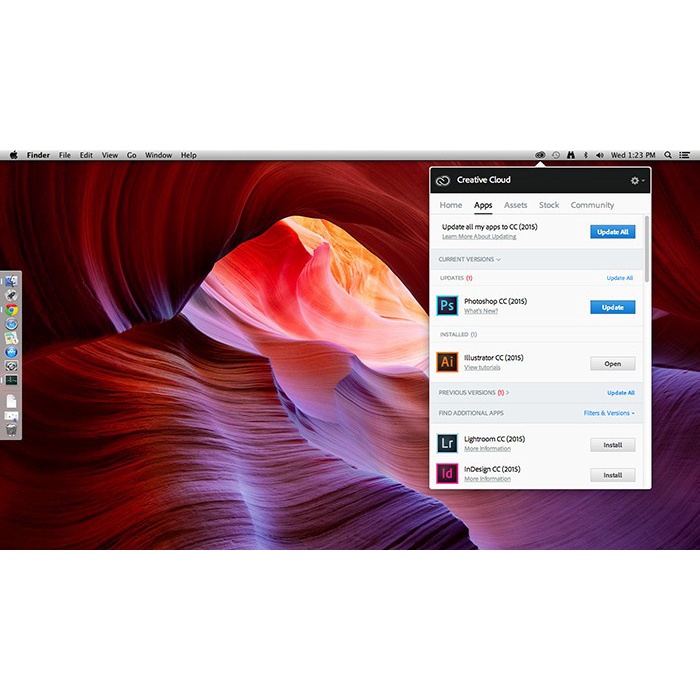Open What's New? link under Photoshop

click(x=481, y=311)
